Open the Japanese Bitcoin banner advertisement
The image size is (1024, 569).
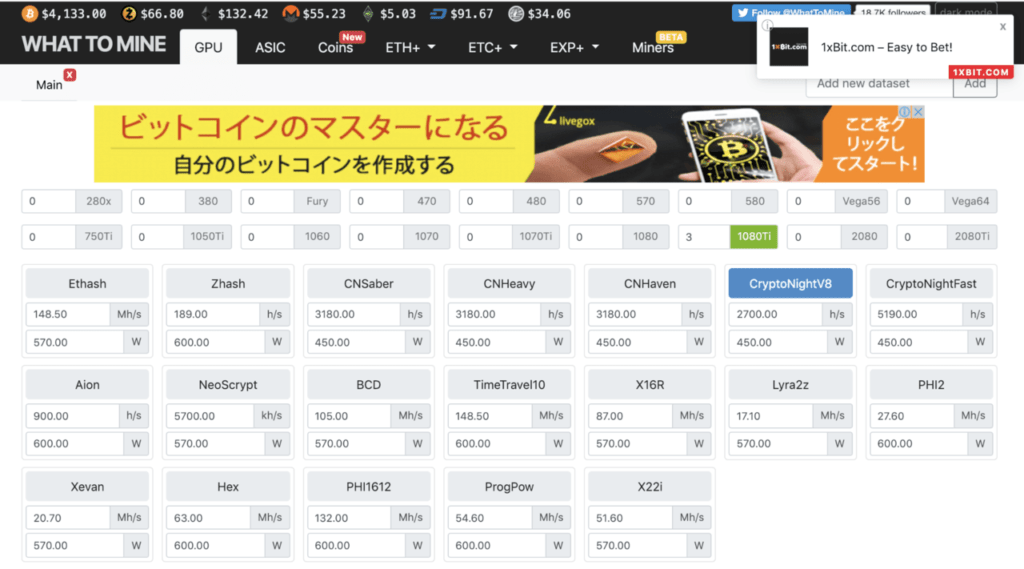pos(509,144)
